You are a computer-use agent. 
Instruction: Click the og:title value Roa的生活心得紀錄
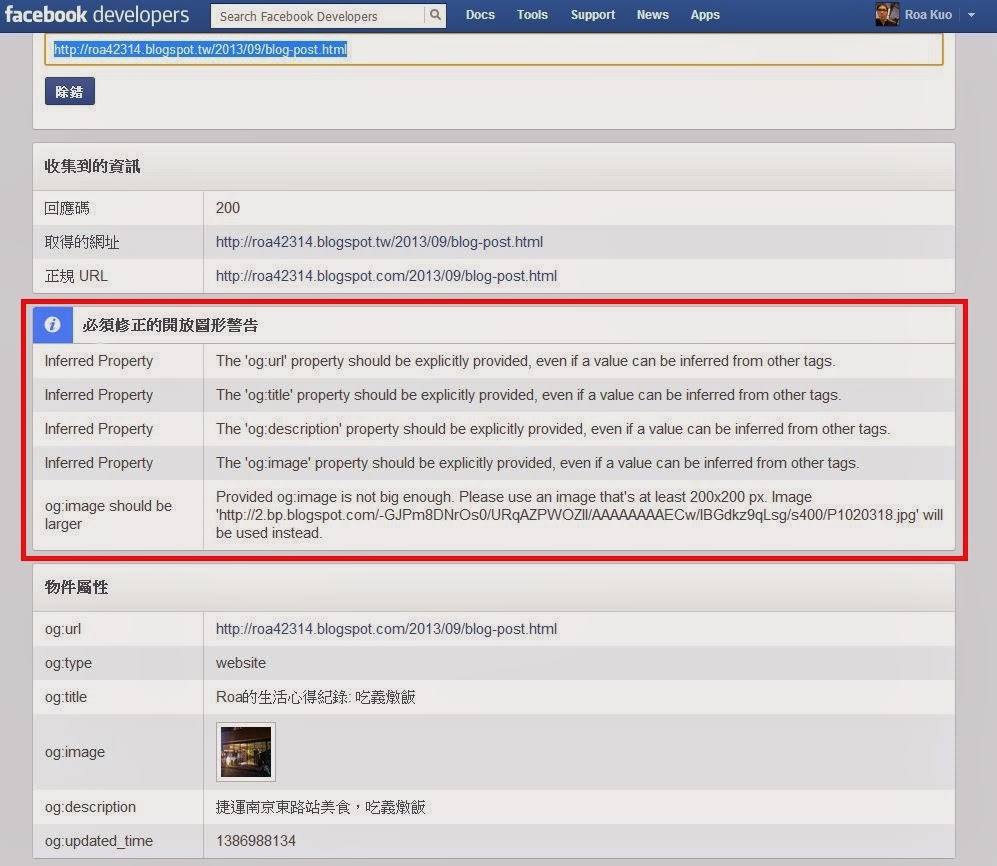click(315, 697)
